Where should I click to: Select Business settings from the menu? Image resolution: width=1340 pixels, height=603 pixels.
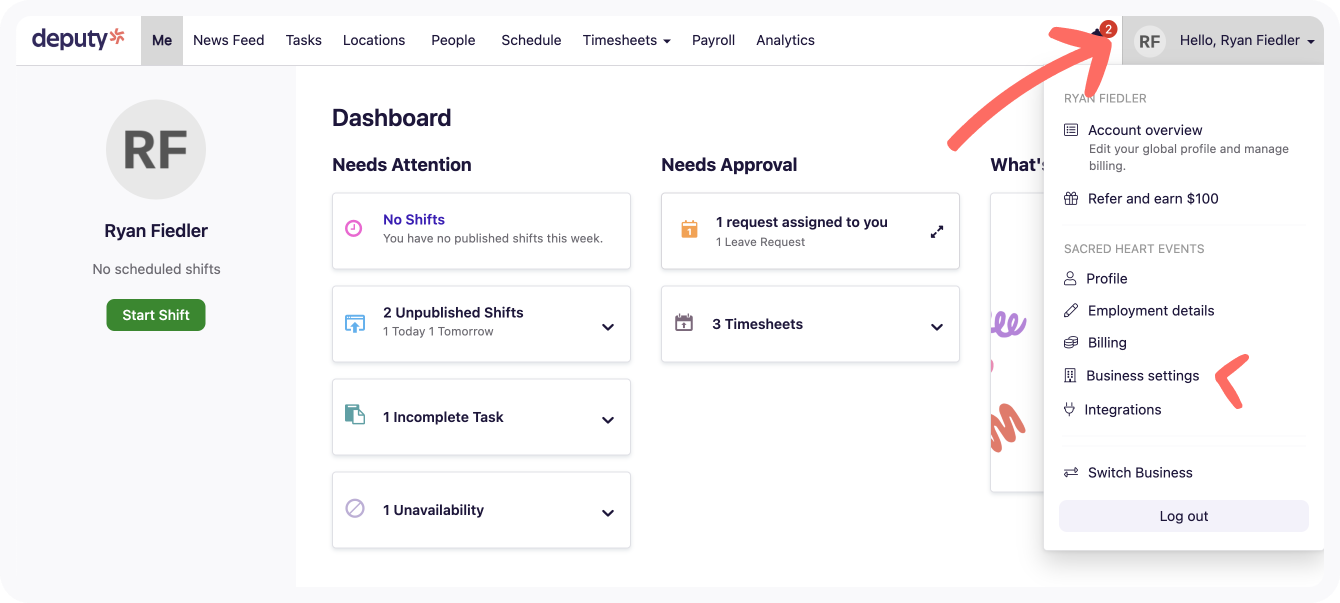[x=1142, y=376]
